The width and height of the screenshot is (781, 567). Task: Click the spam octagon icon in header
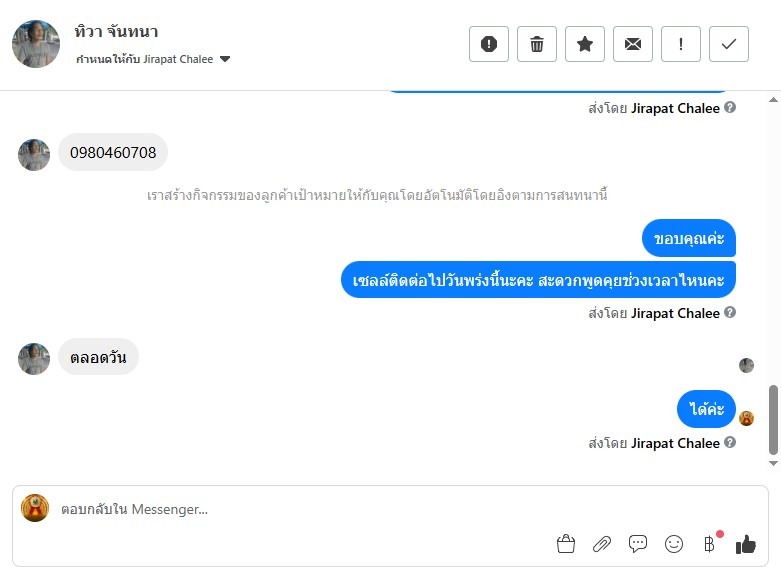click(489, 44)
